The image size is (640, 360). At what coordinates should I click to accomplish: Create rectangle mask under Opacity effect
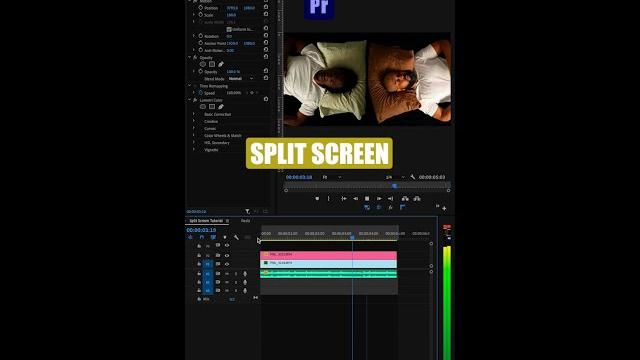[x=212, y=64]
